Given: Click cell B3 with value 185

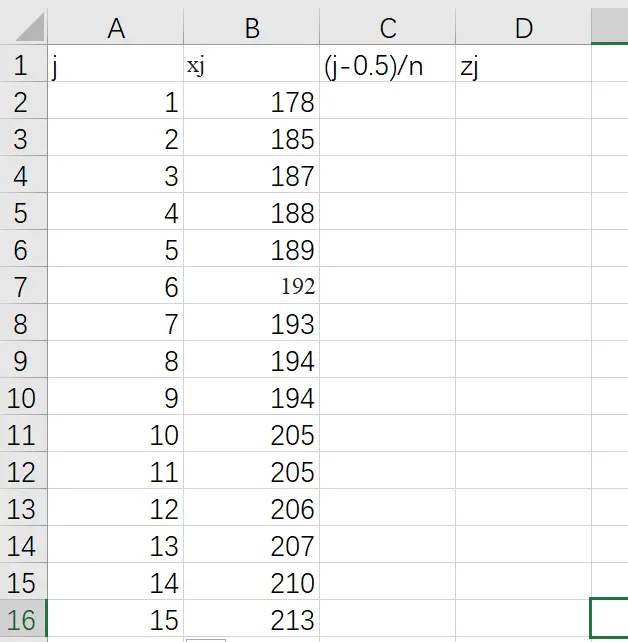Looking at the screenshot, I should [x=251, y=137].
